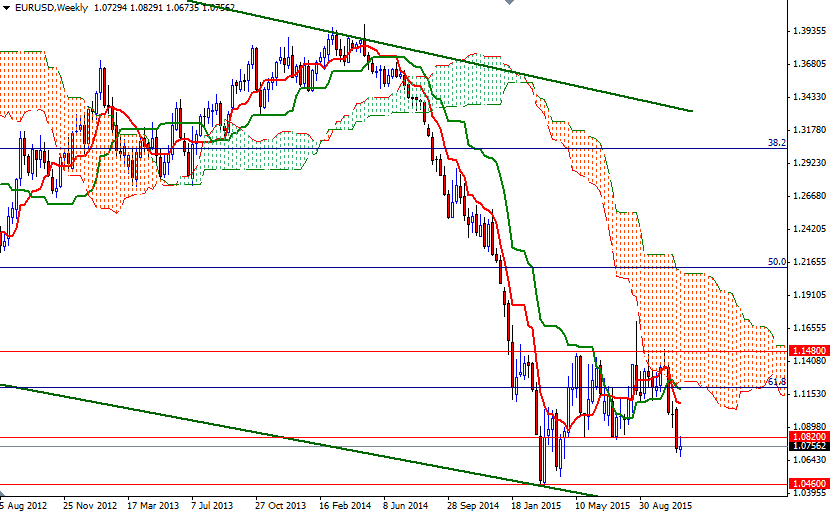Screen dimensions: 830x512
Task: Select the red 1.04600 price level label
Action: click(x=809, y=483)
